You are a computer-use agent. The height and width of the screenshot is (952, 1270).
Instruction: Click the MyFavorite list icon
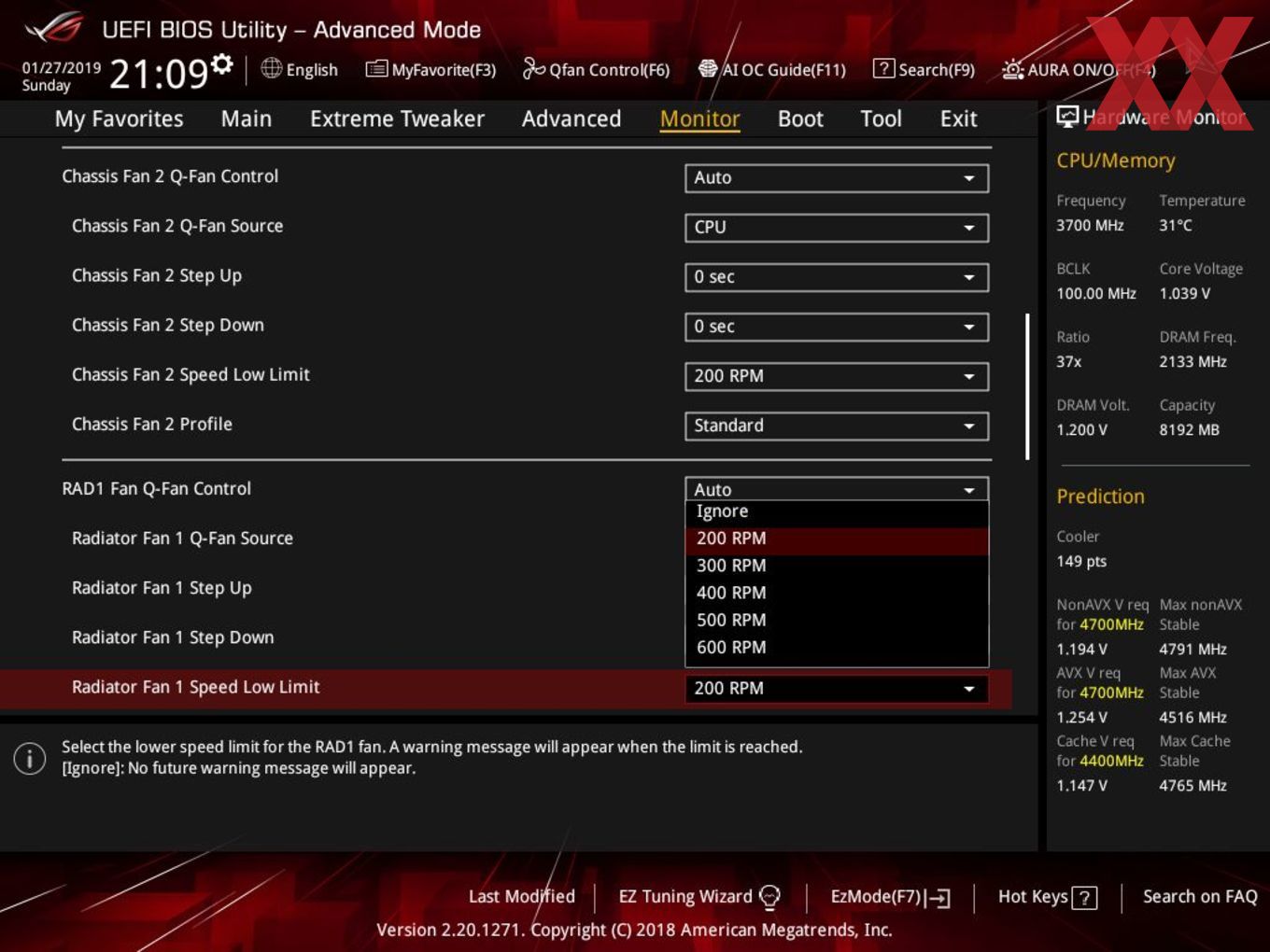(x=376, y=69)
